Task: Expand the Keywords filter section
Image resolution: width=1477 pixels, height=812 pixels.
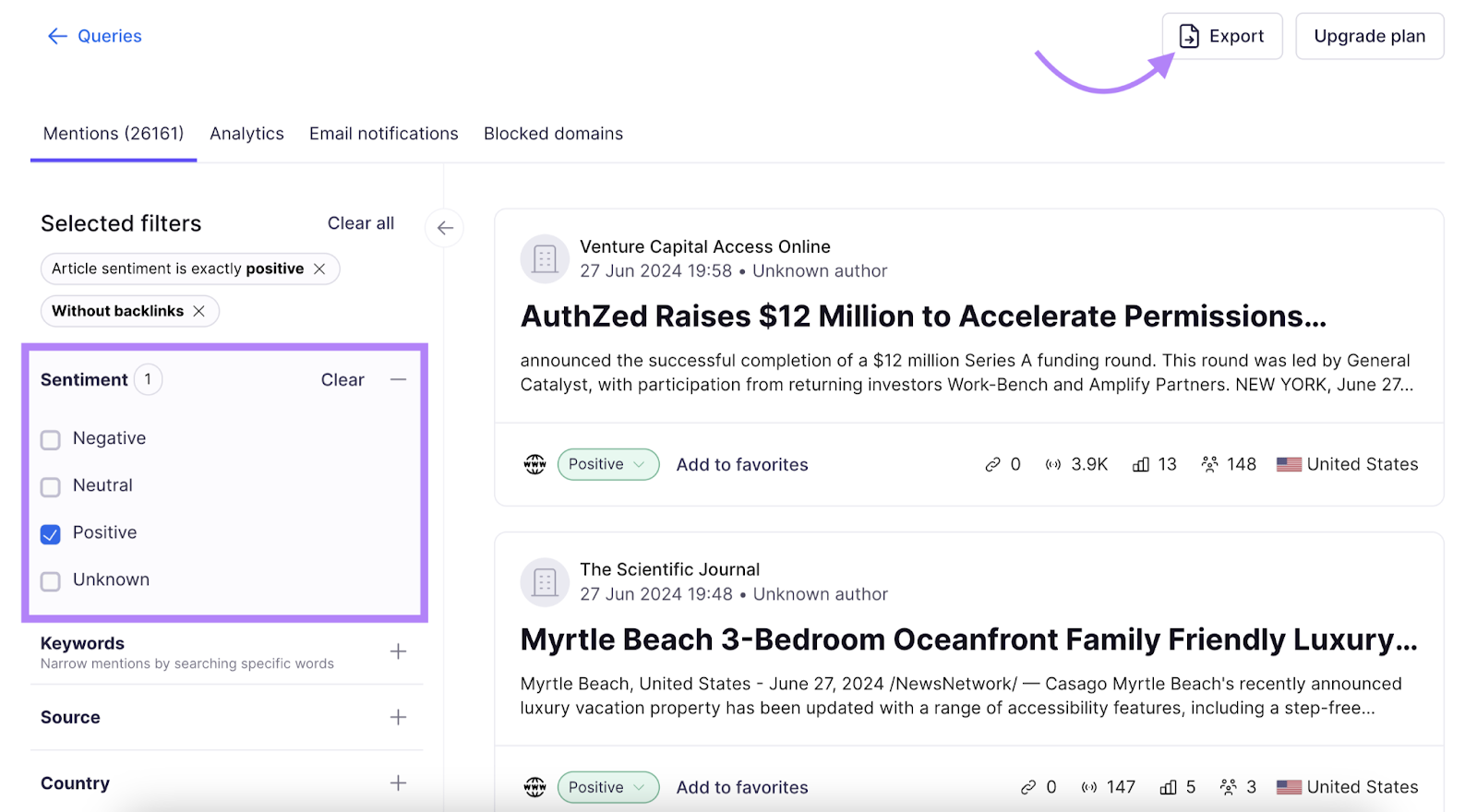Action: coord(398,651)
